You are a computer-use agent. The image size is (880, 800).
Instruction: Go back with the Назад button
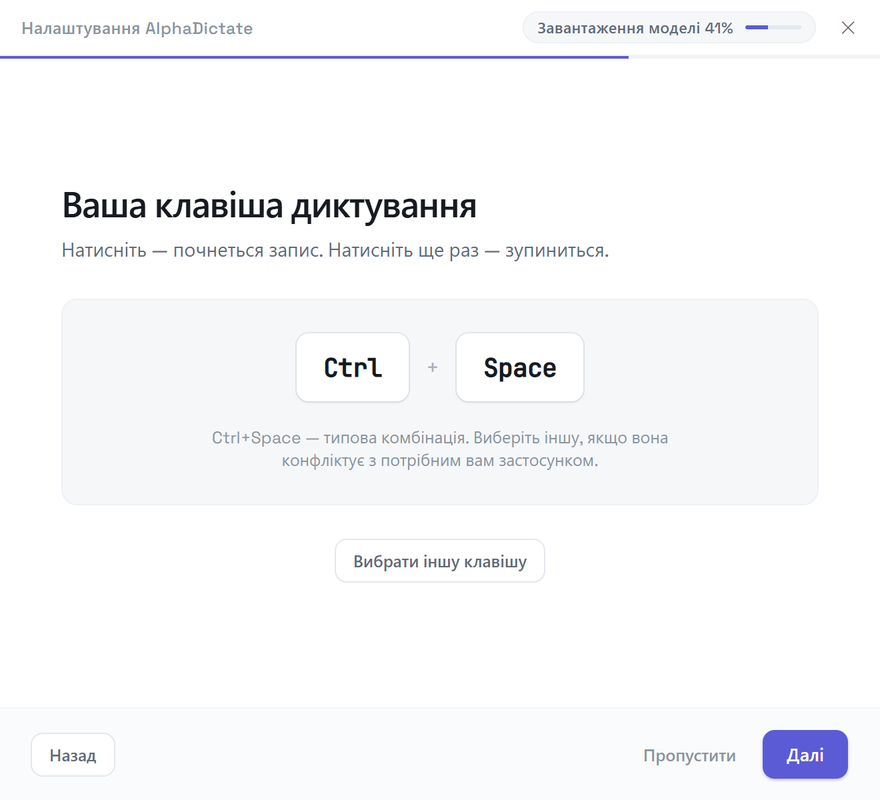tap(73, 755)
